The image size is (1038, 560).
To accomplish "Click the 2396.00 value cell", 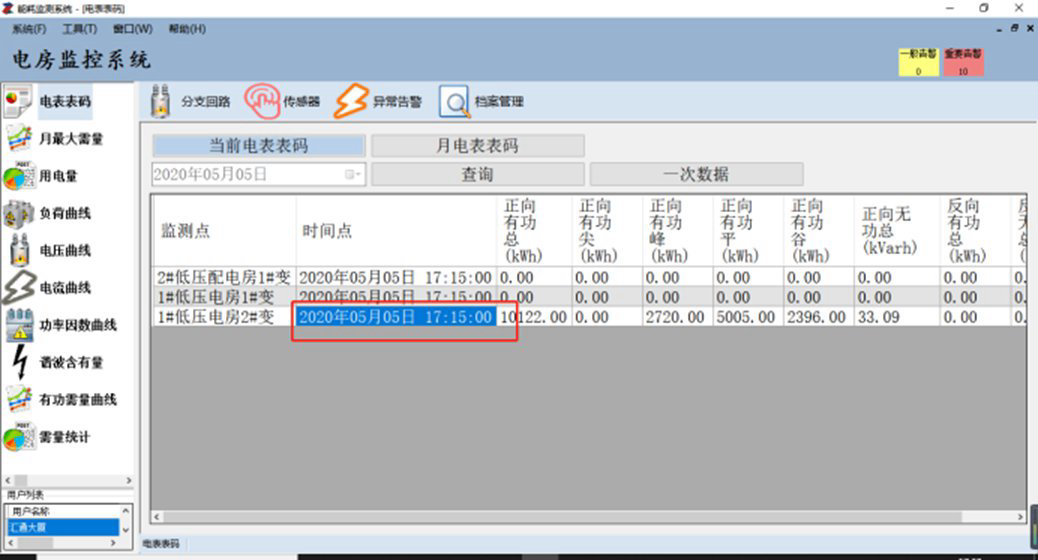I will tap(820, 317).
